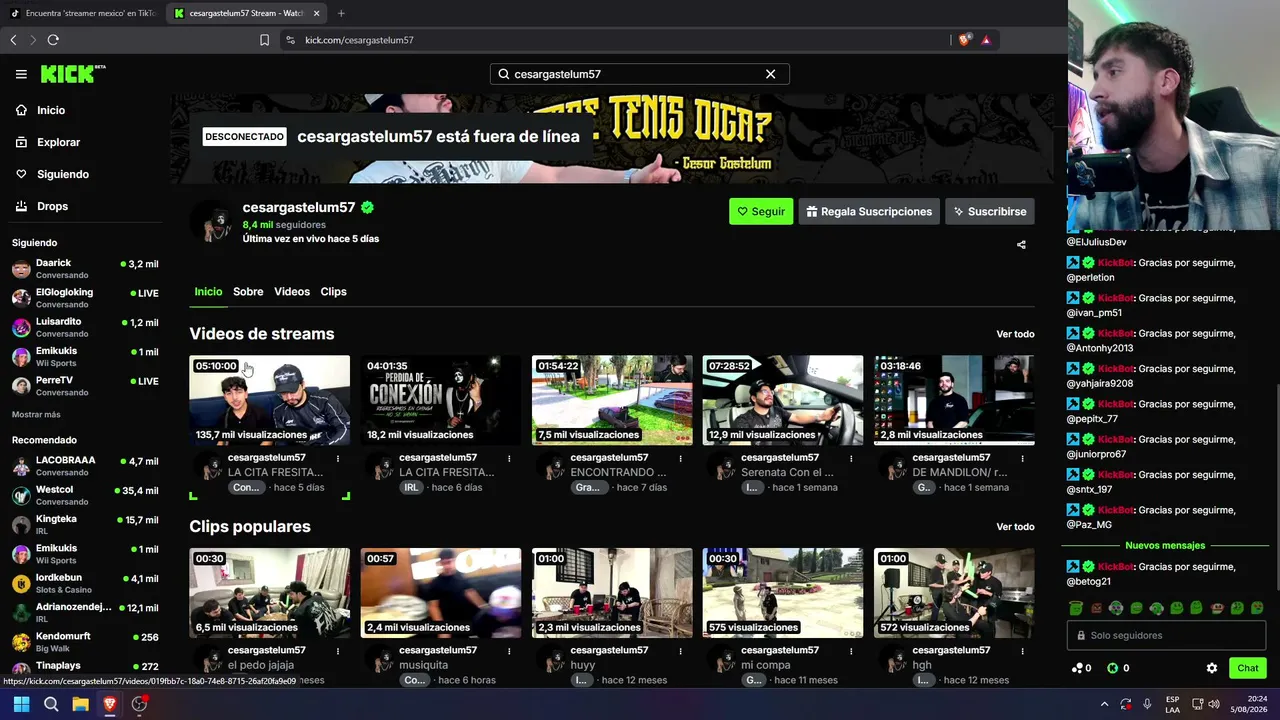The height and width of the screenshot is (720, 1280).
Task: Switch to the Clips tab
Action: tap(333, 292)
